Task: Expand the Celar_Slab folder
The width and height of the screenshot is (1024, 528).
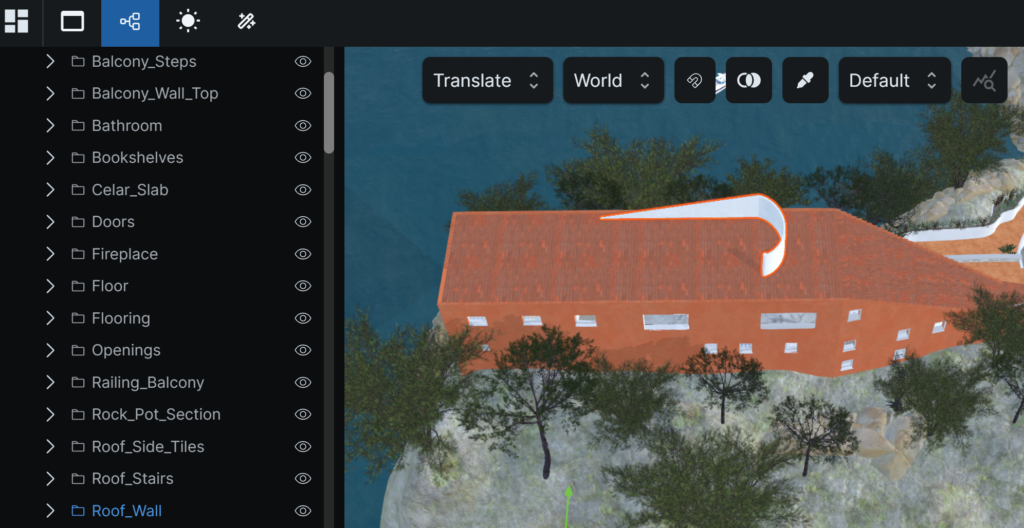Action: (x=50, y=190)
